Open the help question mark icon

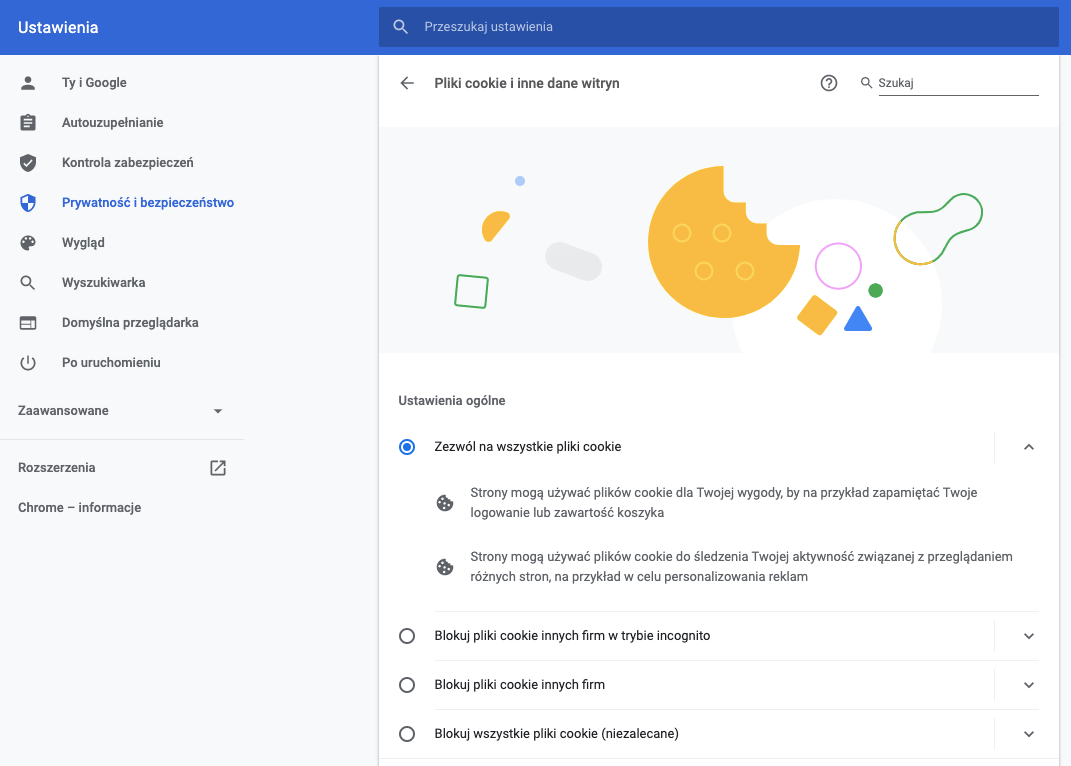click(x=829, y=83)
